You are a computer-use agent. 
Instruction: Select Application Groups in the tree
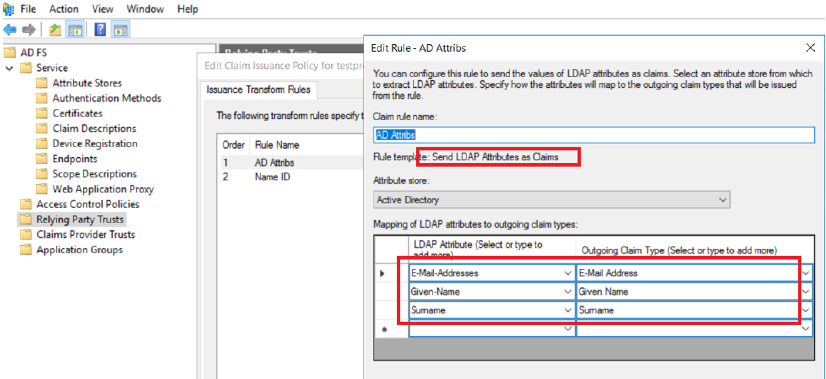[80, 250]
